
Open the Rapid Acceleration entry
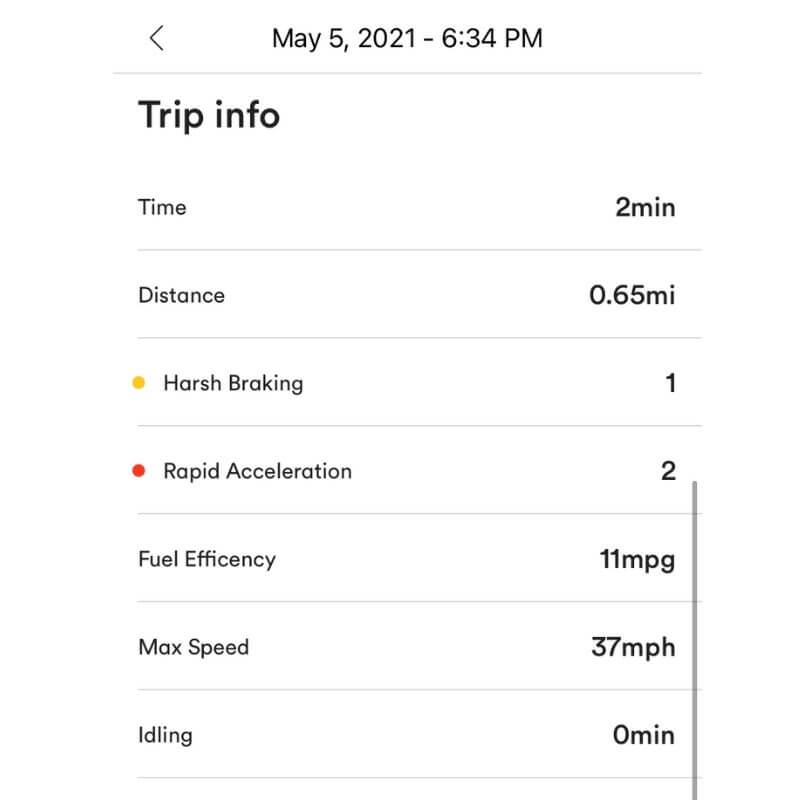coord(257,471)
